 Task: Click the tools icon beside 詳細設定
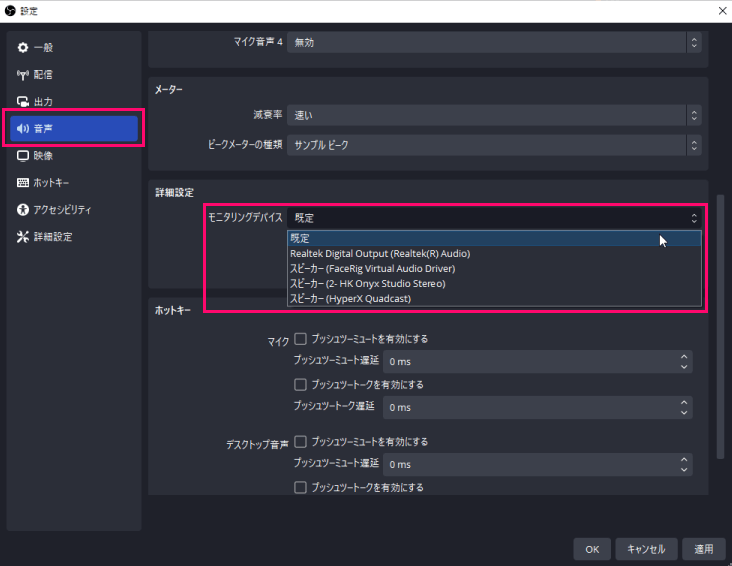click(23, 237)
